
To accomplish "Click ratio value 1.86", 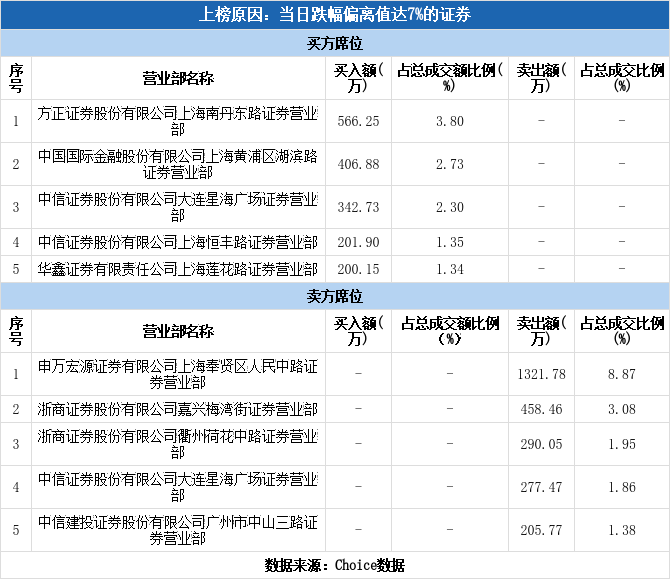I will [622, 487].
